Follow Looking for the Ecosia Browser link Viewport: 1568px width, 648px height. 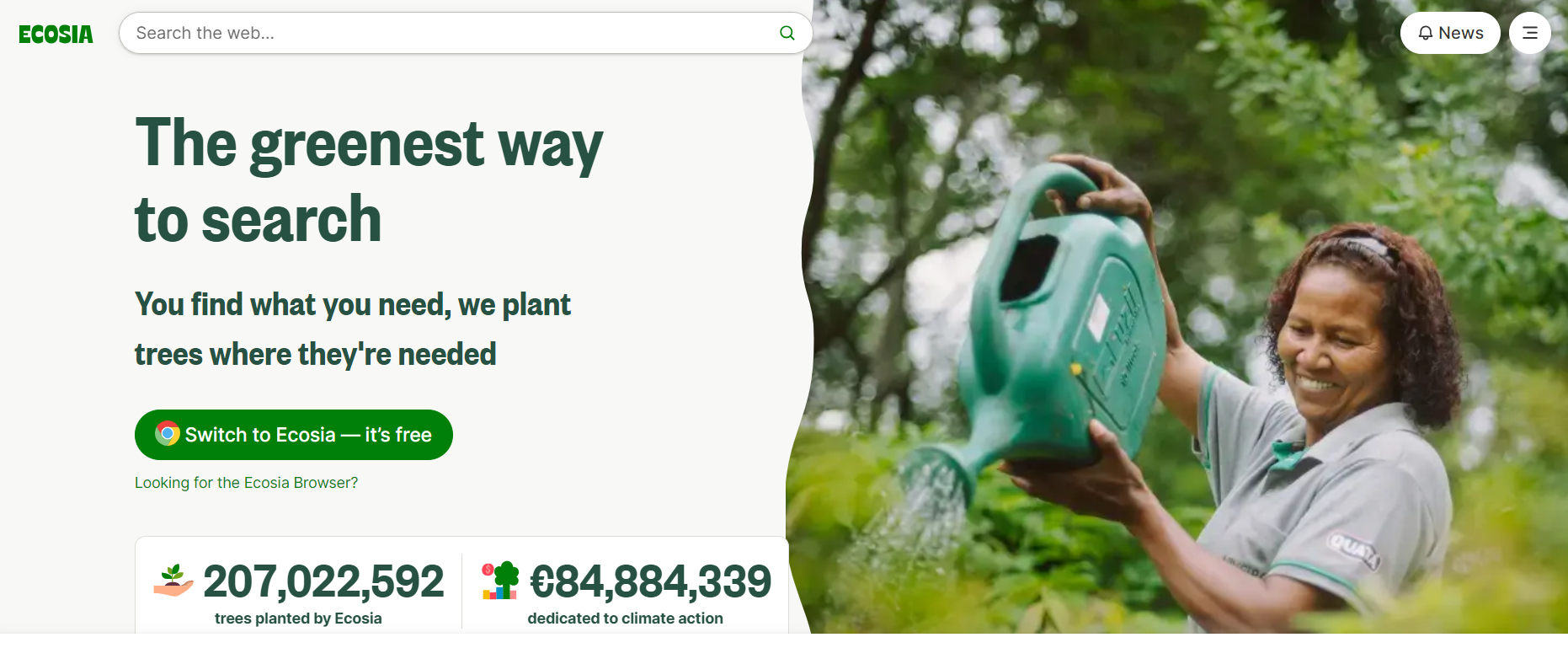[x=246, y=483]
